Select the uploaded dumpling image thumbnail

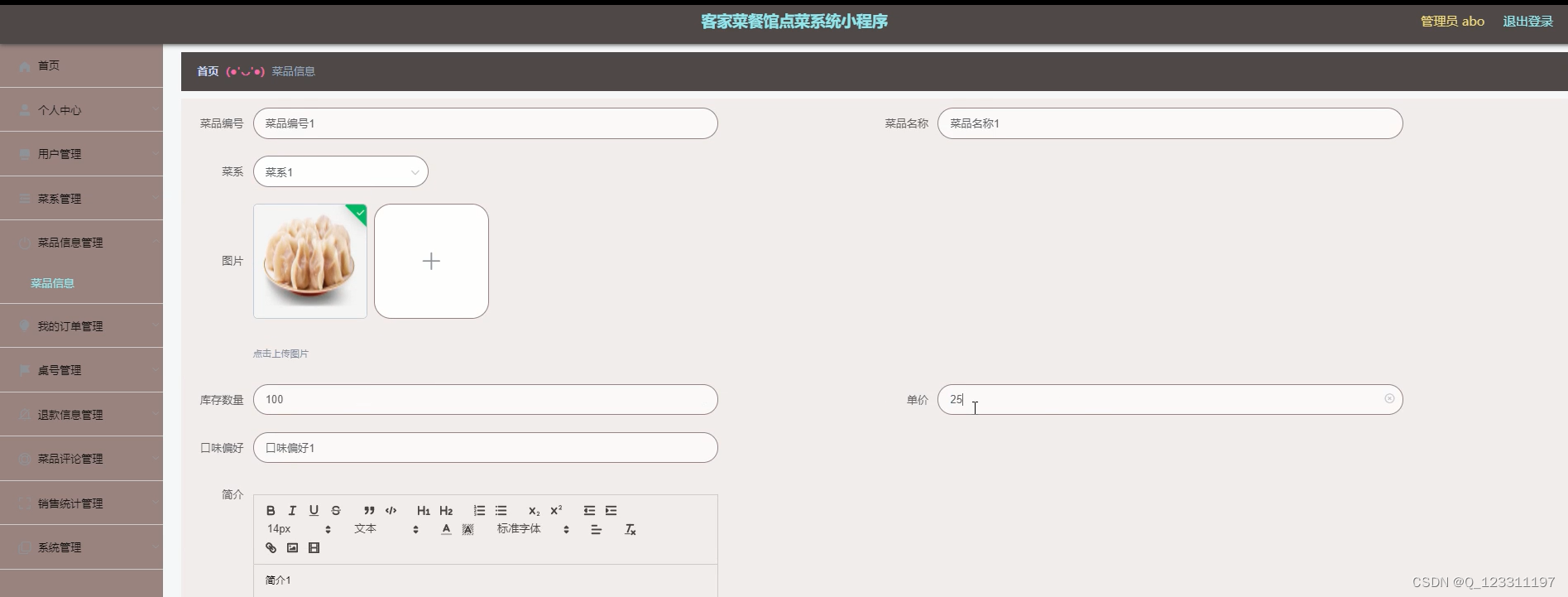point(310,261)
